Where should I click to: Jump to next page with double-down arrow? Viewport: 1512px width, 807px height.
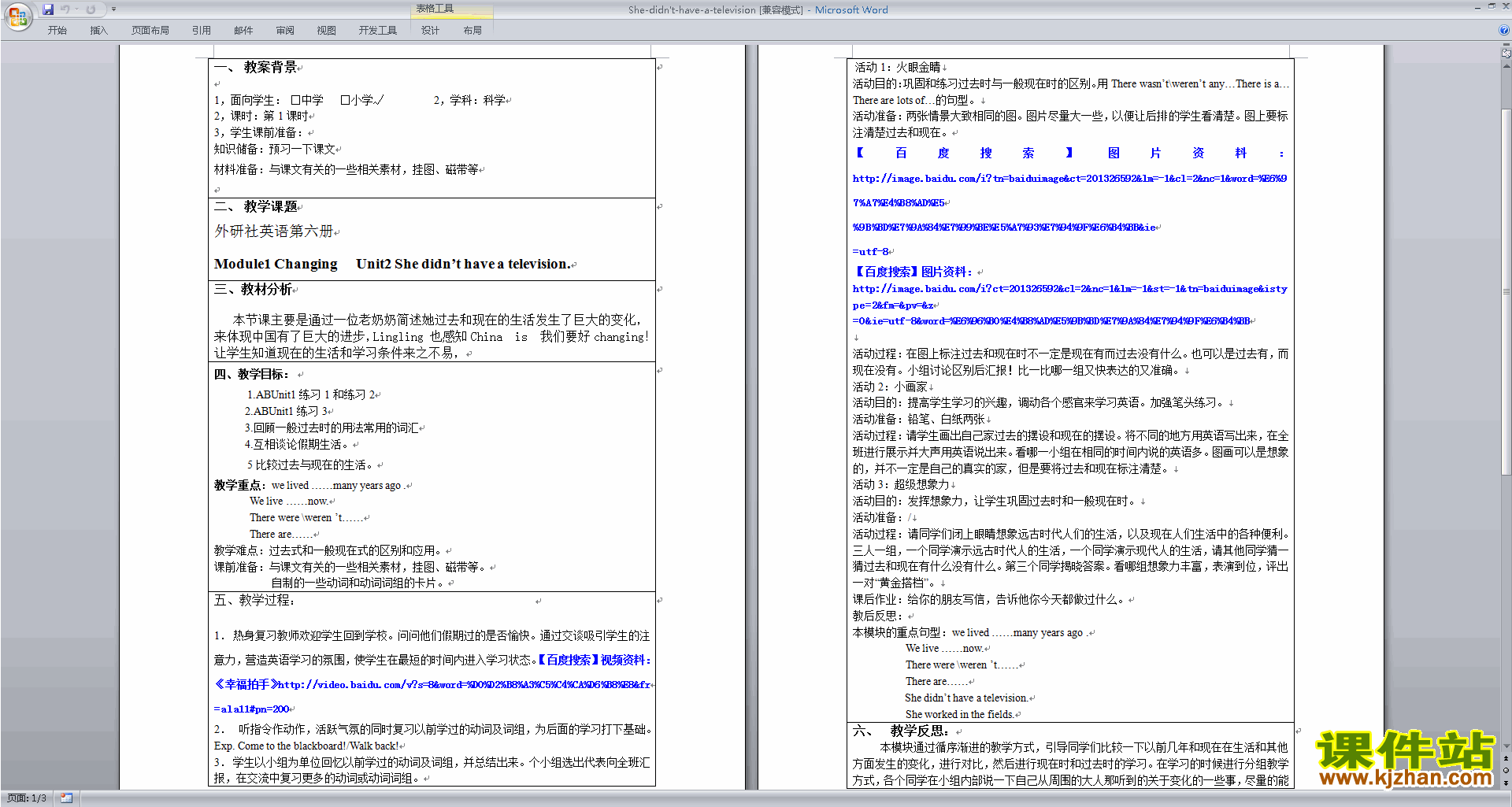[1506, 783]
